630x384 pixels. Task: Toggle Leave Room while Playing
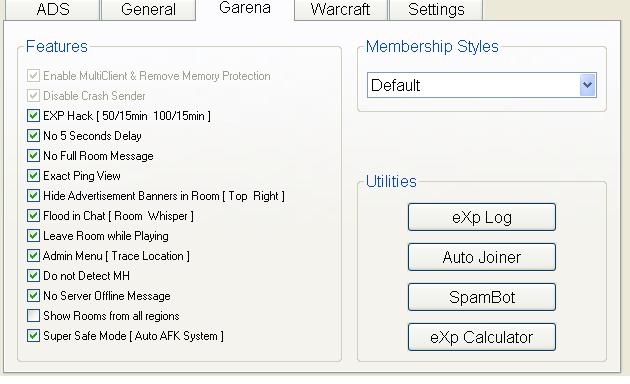coord(33,236)
